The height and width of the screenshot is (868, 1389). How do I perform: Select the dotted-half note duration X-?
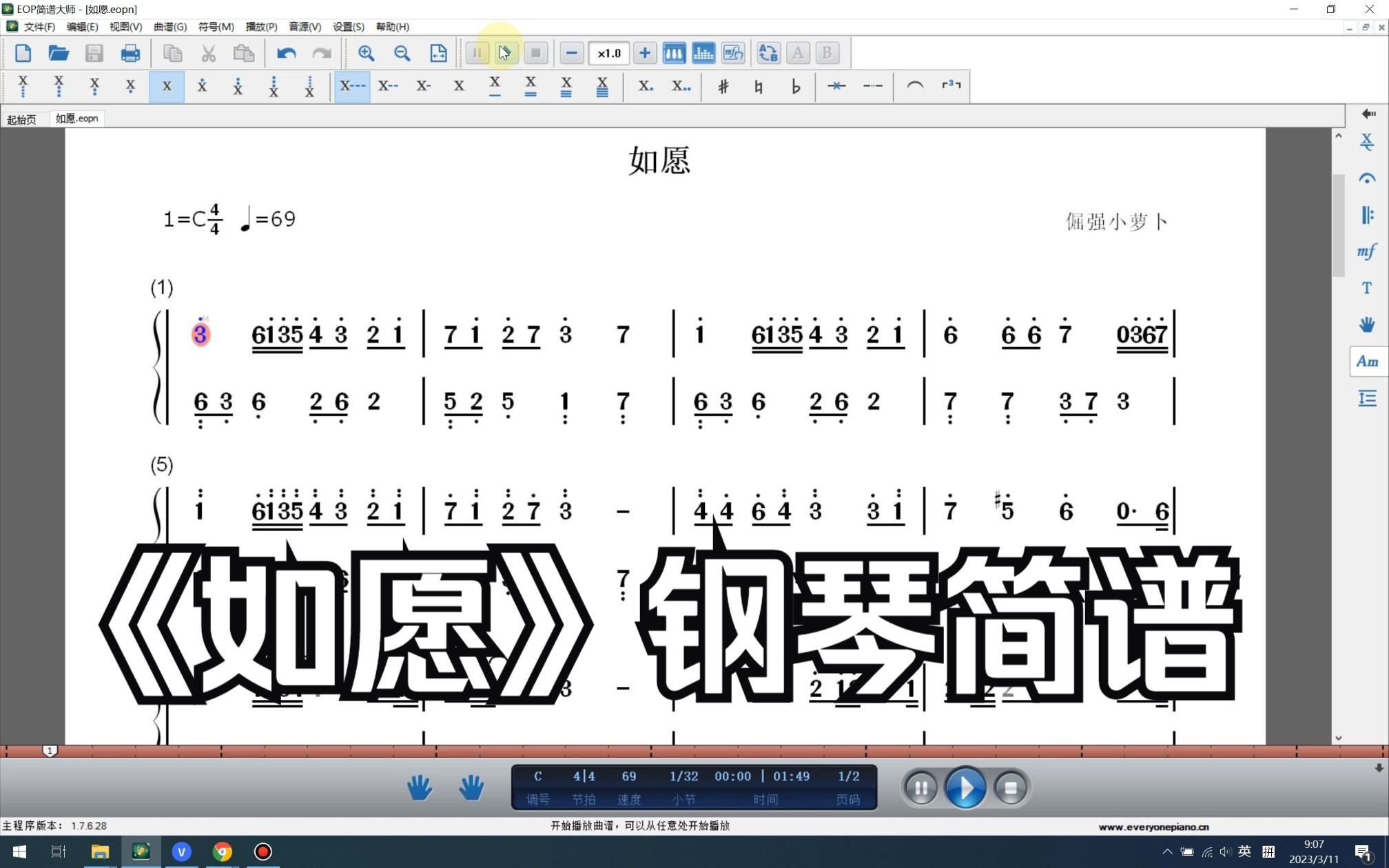tap(424, 87)
